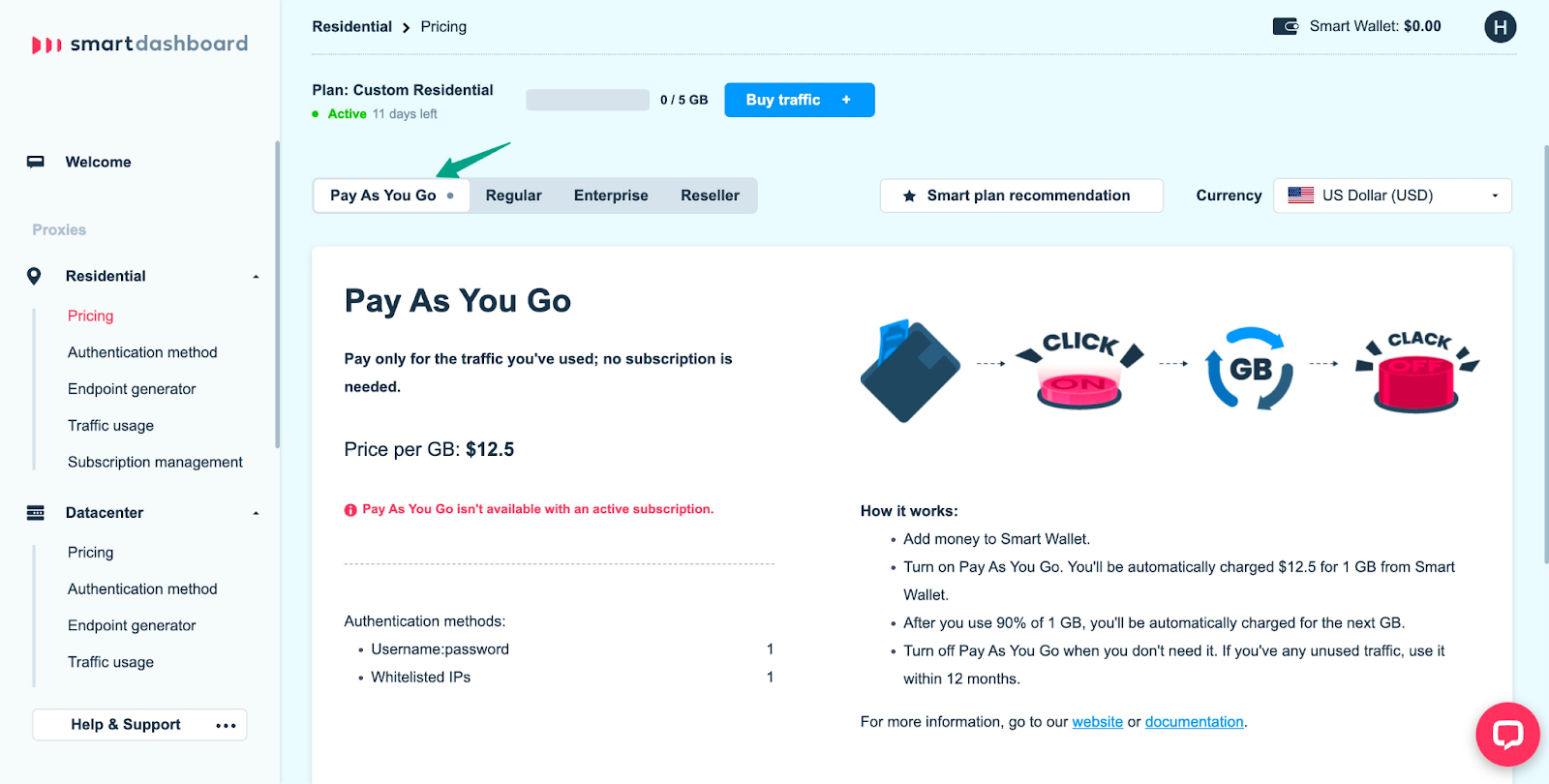Open the live chat bubble
This screenshot has height=784, width=1549.
click(1506, 734)
